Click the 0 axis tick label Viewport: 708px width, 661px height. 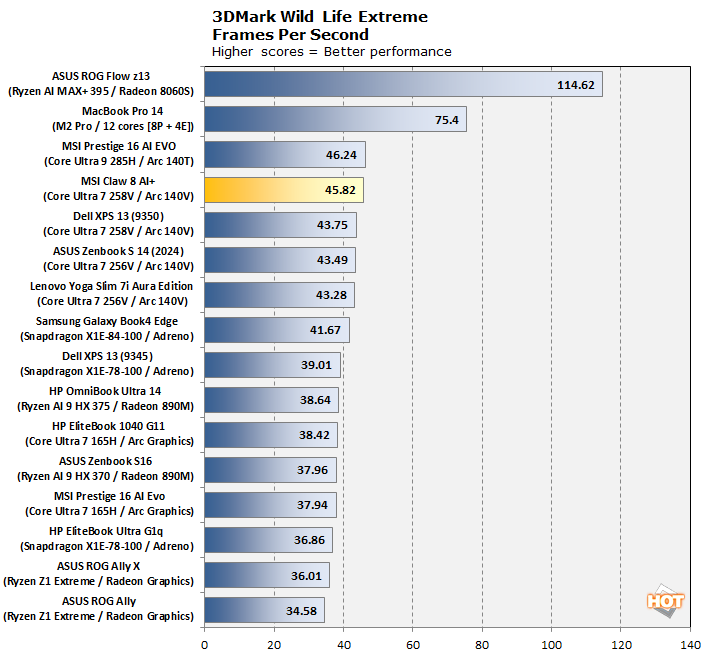tap(205, 645)
